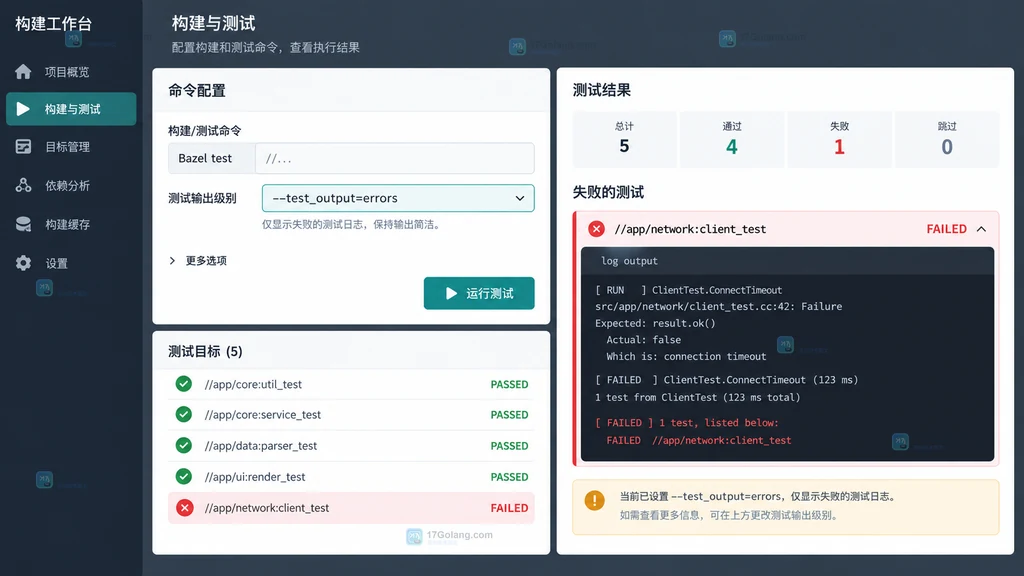The height and width of the screenshot is (576, 1024).
Task: Click the 失败 1 stat card
Action: pyautogui.click(x=839, y=139)
